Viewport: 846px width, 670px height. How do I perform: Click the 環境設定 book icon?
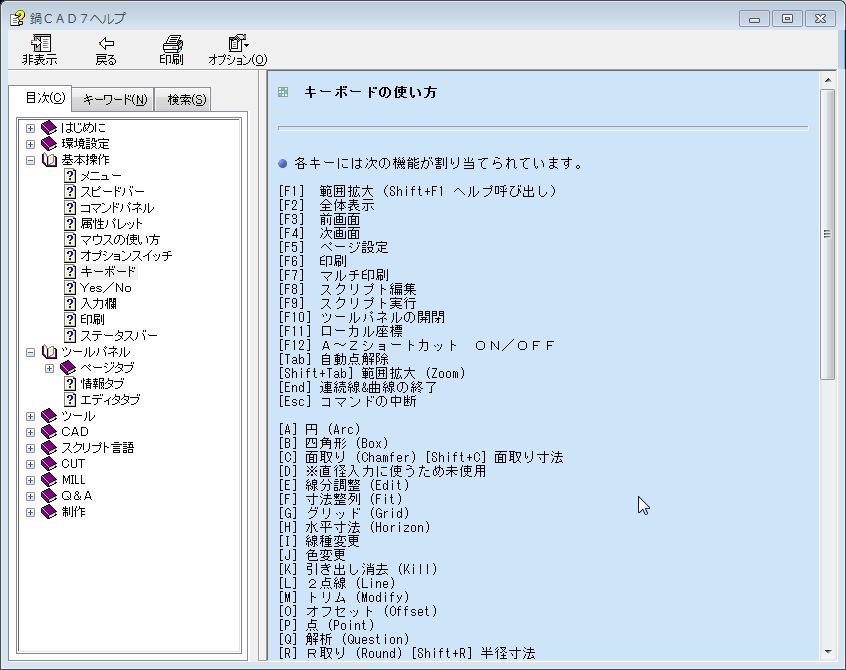tap(49, 143)
